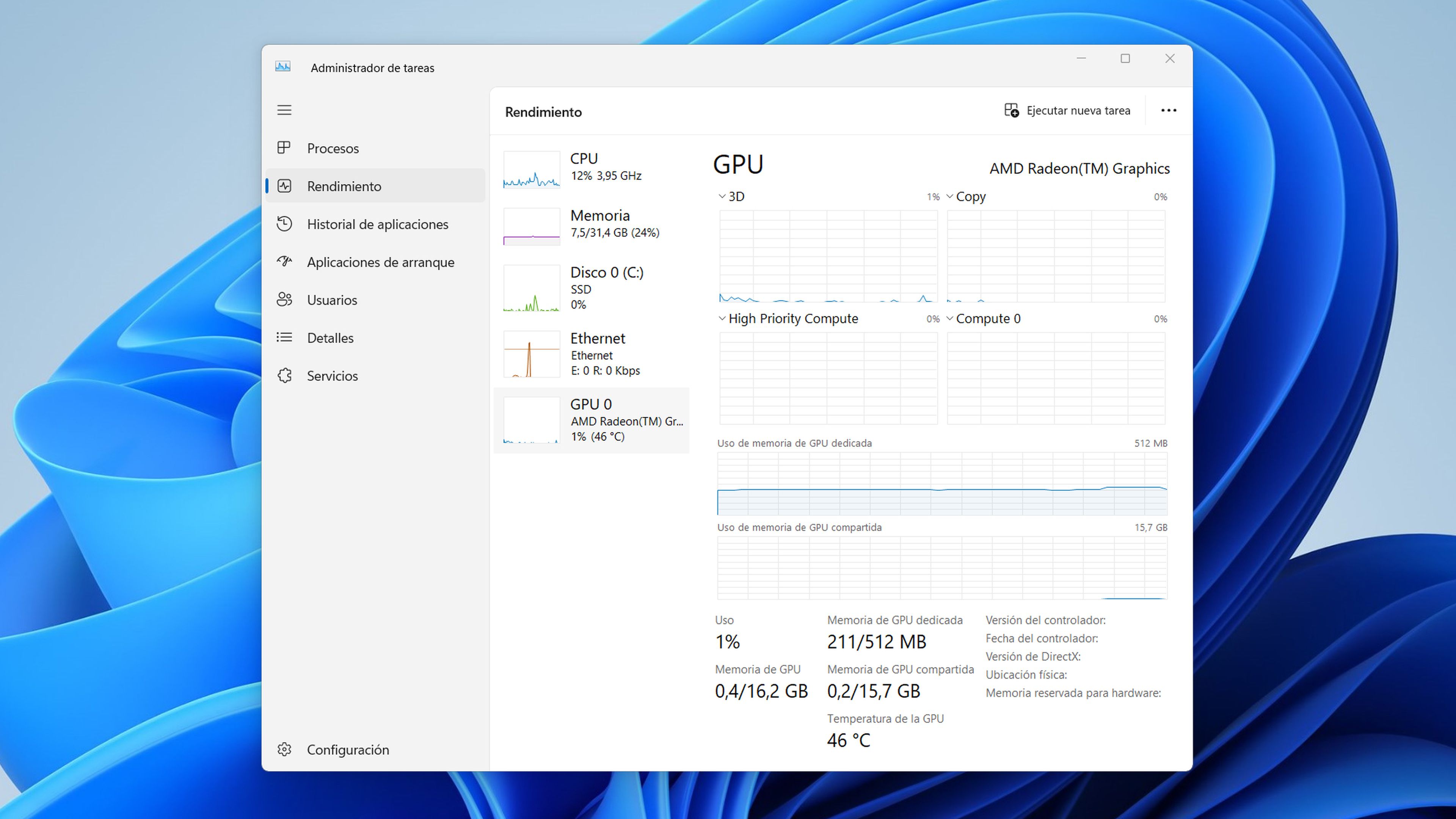Open the Usuarios page

[375, 300]
